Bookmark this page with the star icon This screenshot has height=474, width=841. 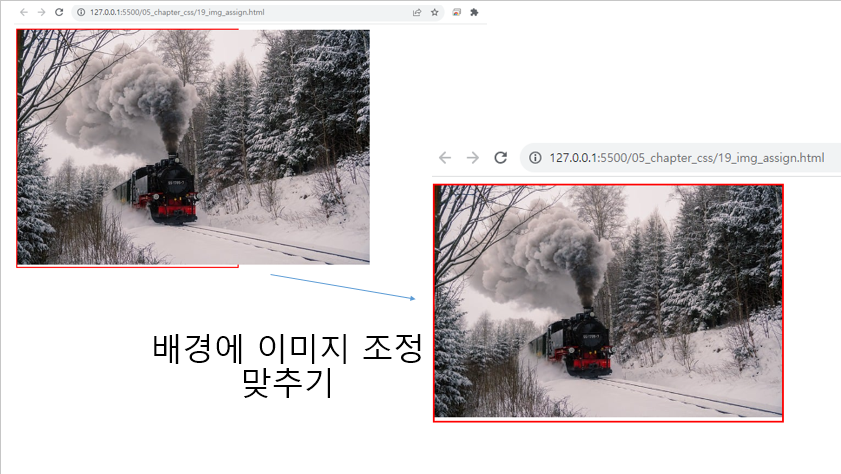click(434, 12)
